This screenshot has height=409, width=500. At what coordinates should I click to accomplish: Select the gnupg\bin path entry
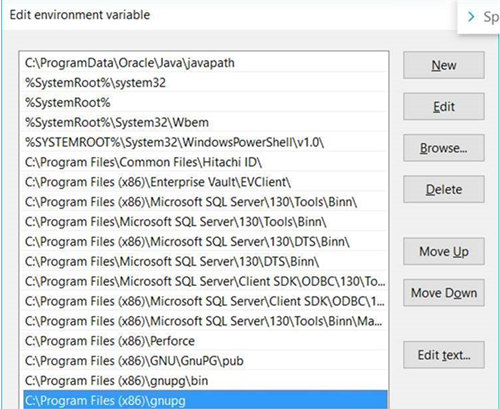[205, 381]
